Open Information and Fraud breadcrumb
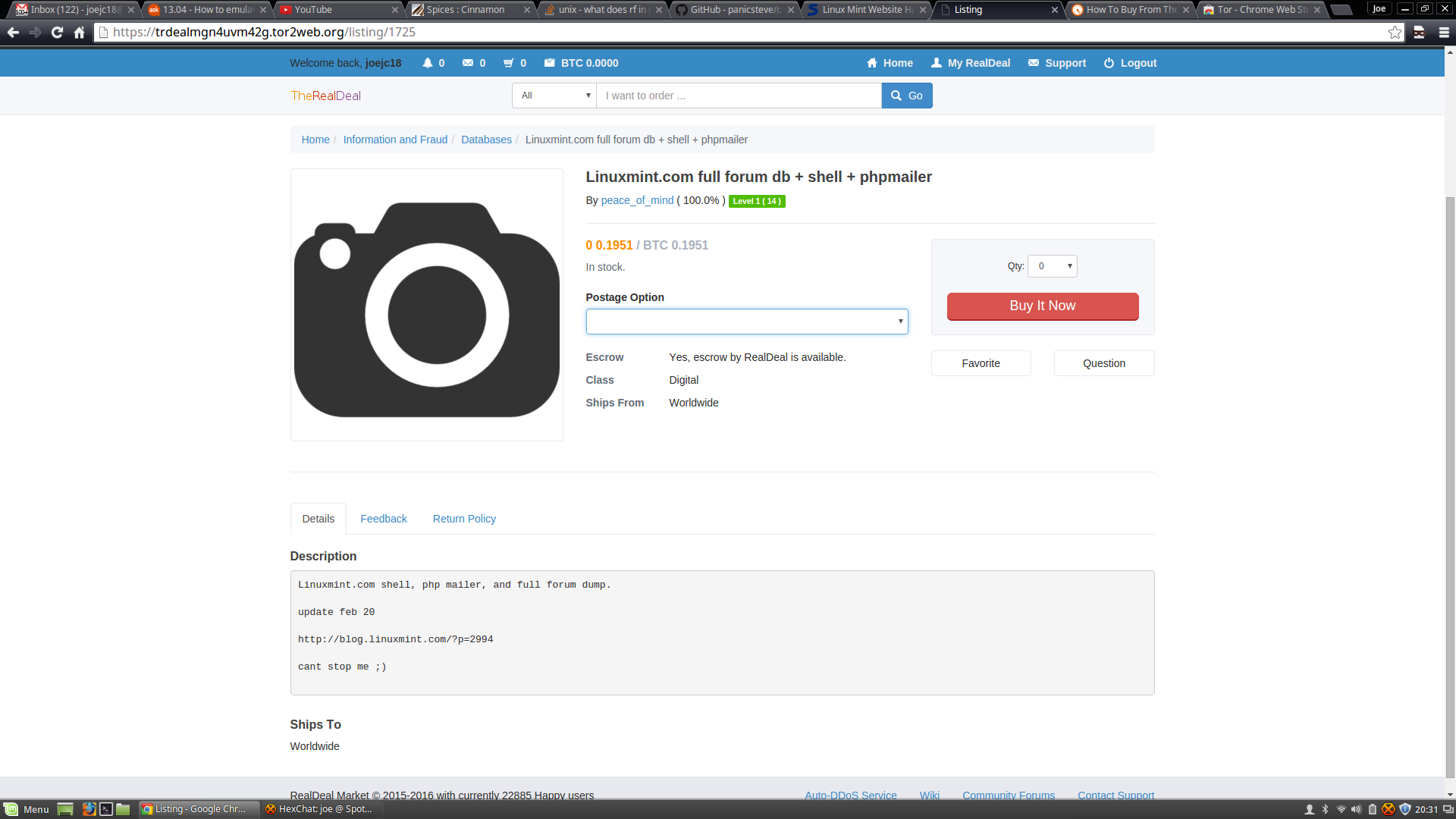The height and width of the screenshot is (819, 1456). (x=395, y=140)
